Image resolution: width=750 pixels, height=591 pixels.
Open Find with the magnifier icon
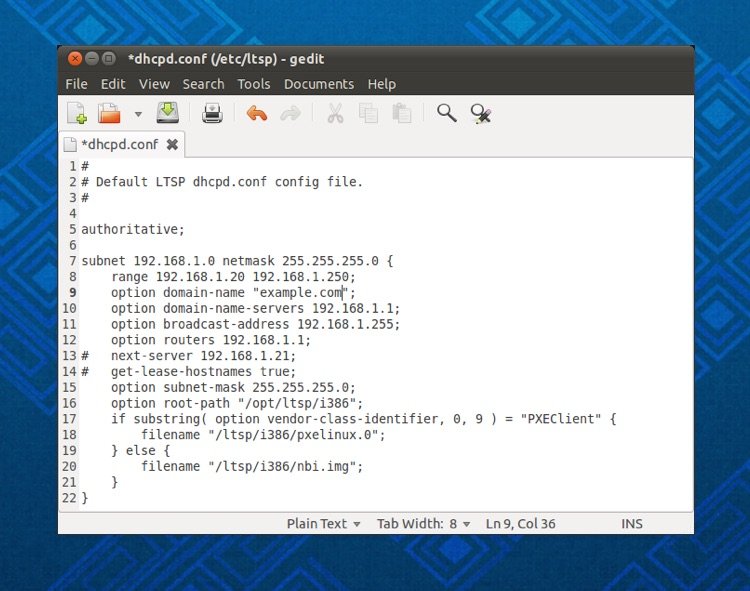click(x=446, y=113)
